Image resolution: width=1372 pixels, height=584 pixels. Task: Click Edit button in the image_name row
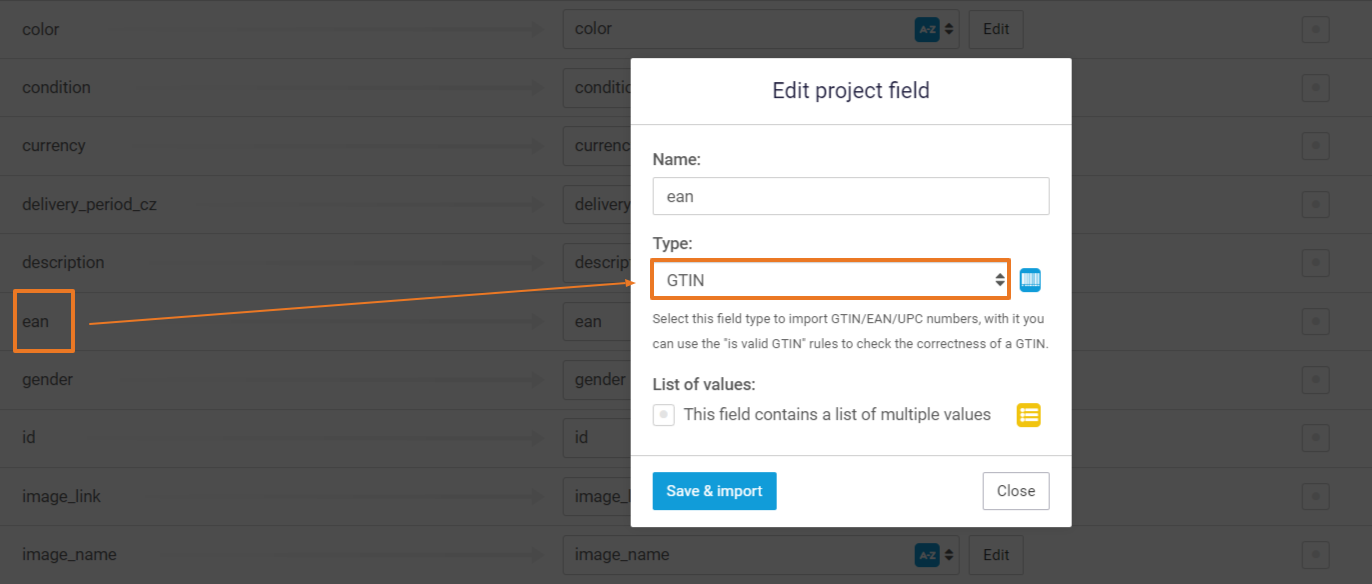click(x=996, y=554)
